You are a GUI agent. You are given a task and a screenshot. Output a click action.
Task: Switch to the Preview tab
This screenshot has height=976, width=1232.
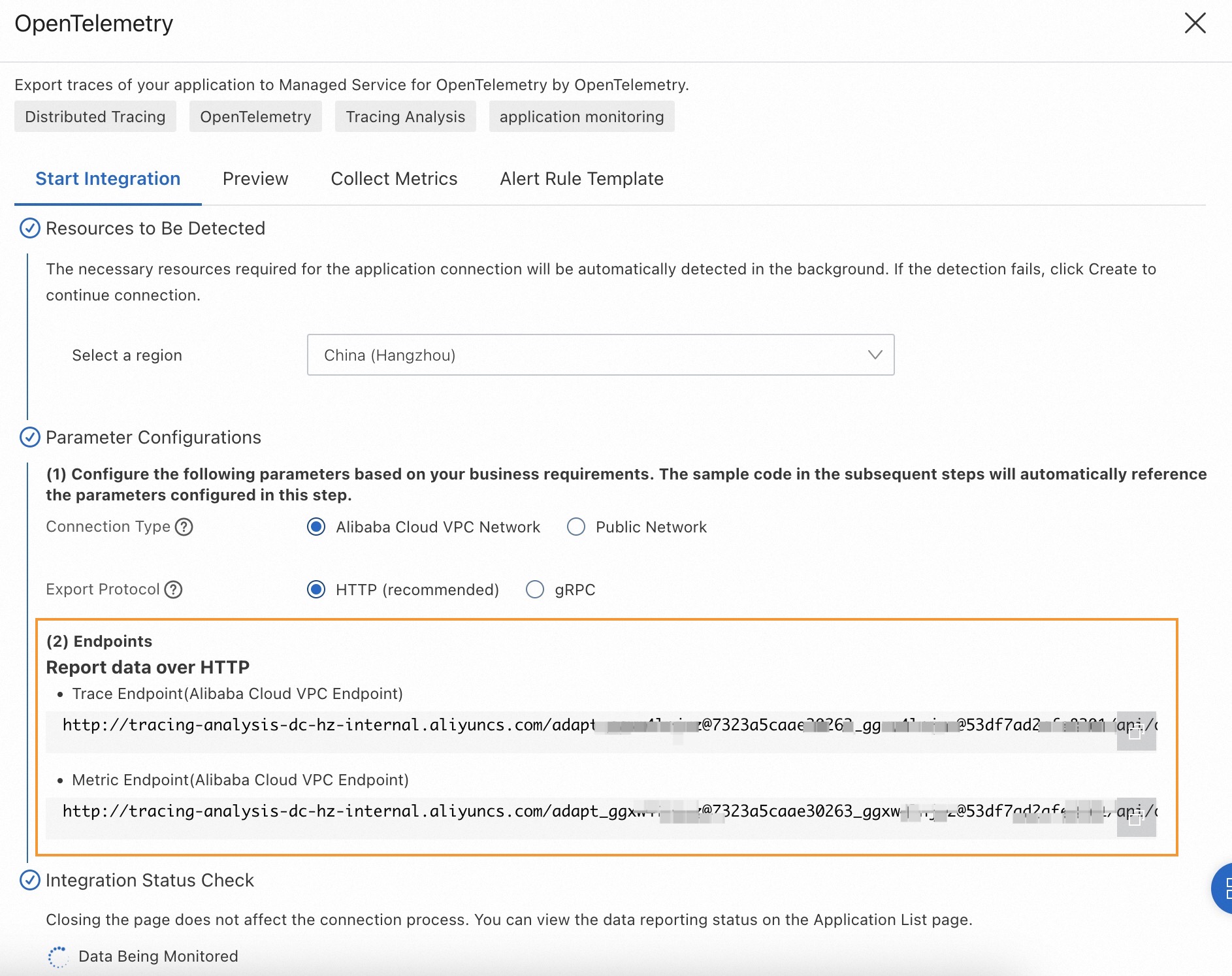click(255, 178)
